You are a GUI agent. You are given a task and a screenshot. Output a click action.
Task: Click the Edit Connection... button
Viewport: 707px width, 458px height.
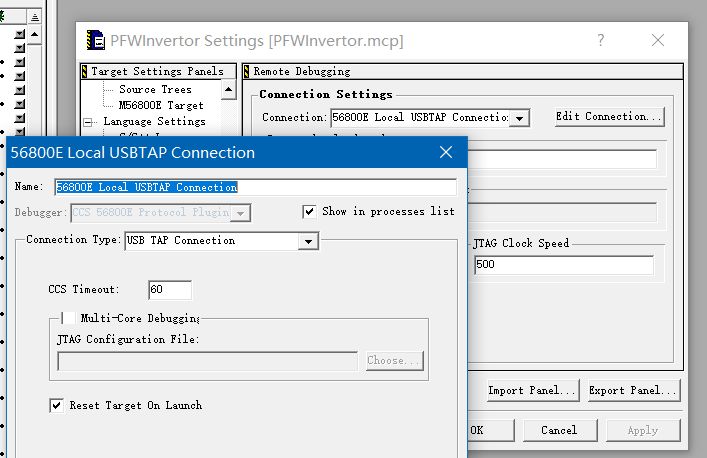pos(609,117)
